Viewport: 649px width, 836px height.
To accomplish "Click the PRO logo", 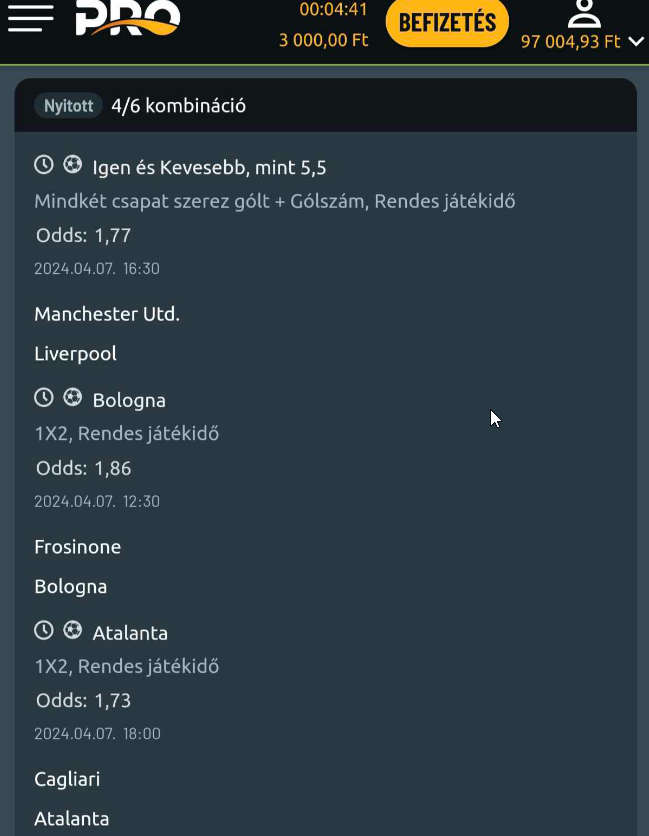I will (x=128, y=17).
